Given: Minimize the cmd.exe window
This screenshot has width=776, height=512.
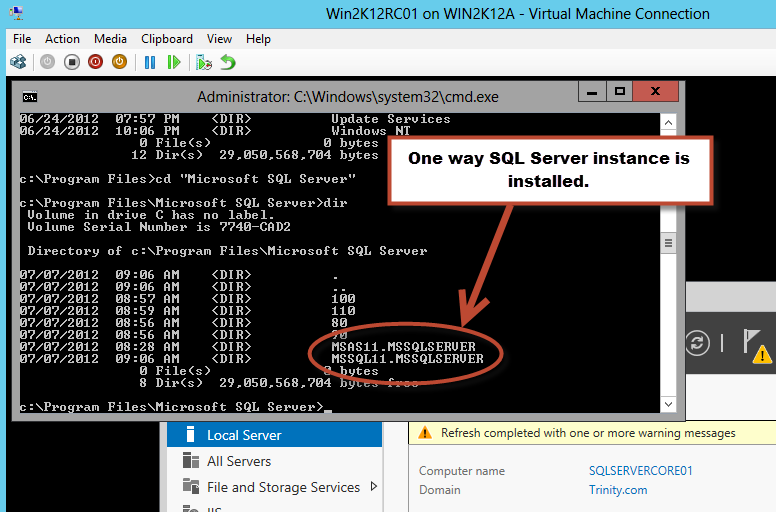Looking at the screenshot, I should [592, 92].
